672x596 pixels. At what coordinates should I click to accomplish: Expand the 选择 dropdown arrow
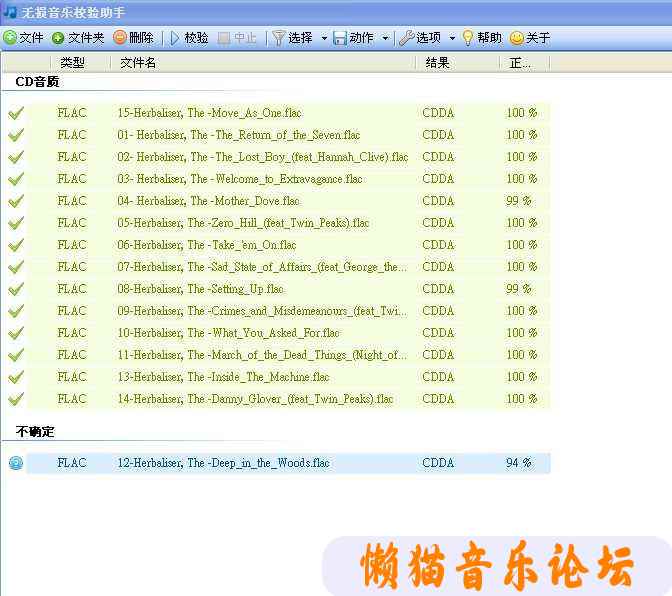(324, 39)
